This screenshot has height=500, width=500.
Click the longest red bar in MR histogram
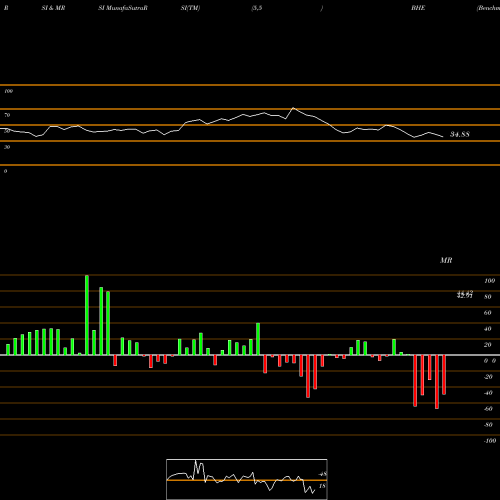point(437,382)
